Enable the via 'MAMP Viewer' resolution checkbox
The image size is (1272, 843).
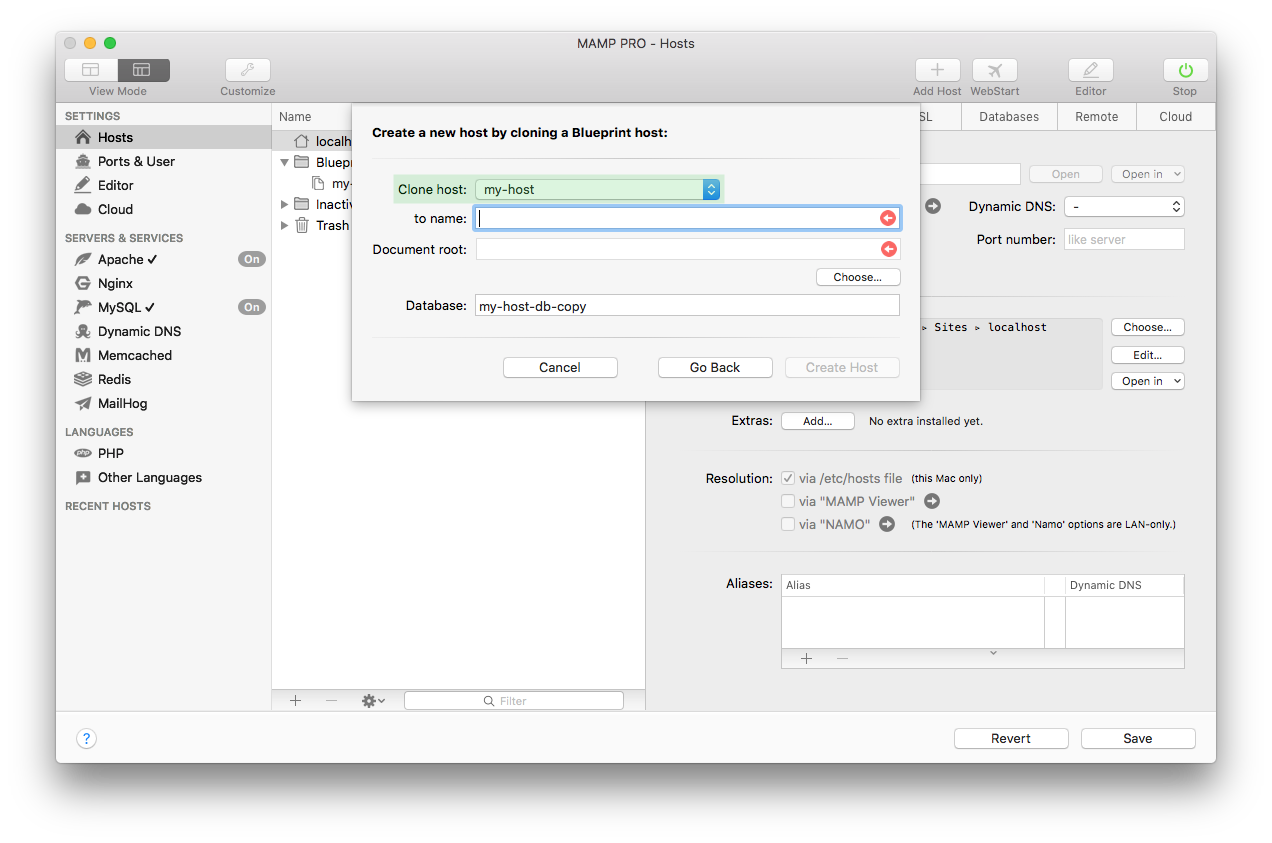coord(788,501)
